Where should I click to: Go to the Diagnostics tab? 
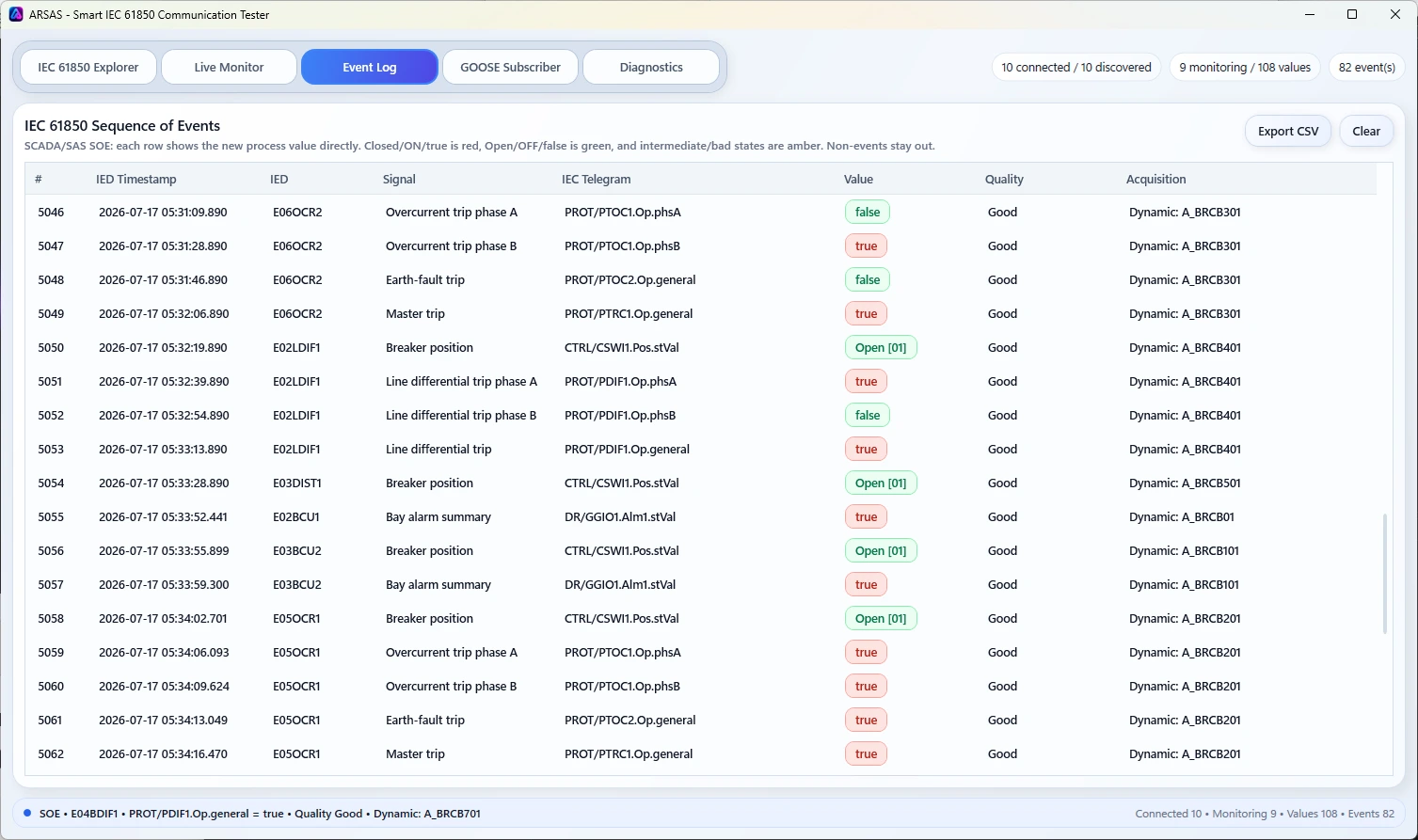point(651,67)
